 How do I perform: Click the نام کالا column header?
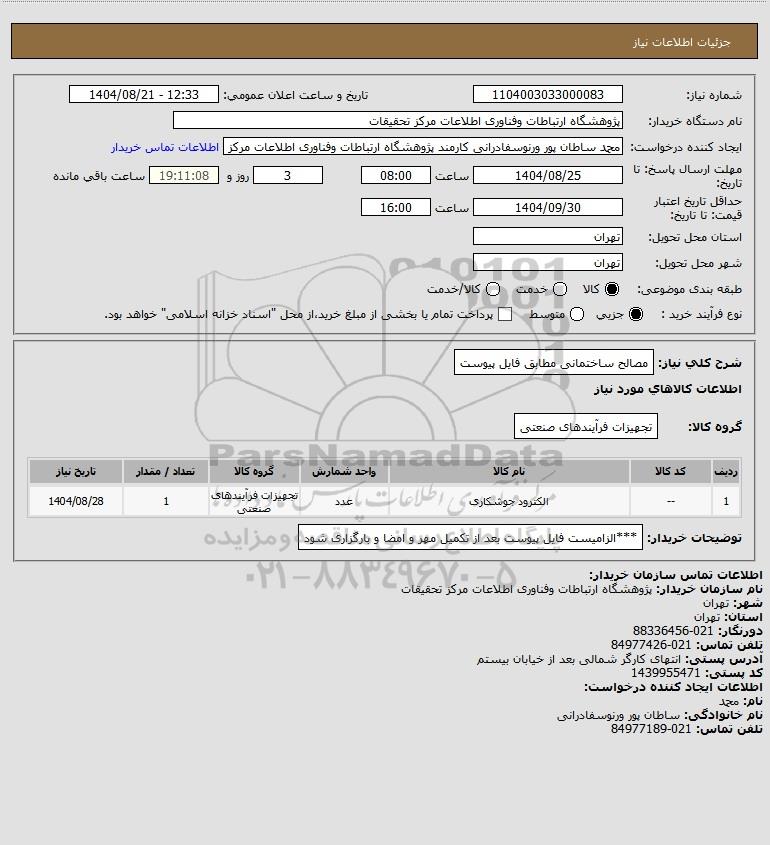509,472
